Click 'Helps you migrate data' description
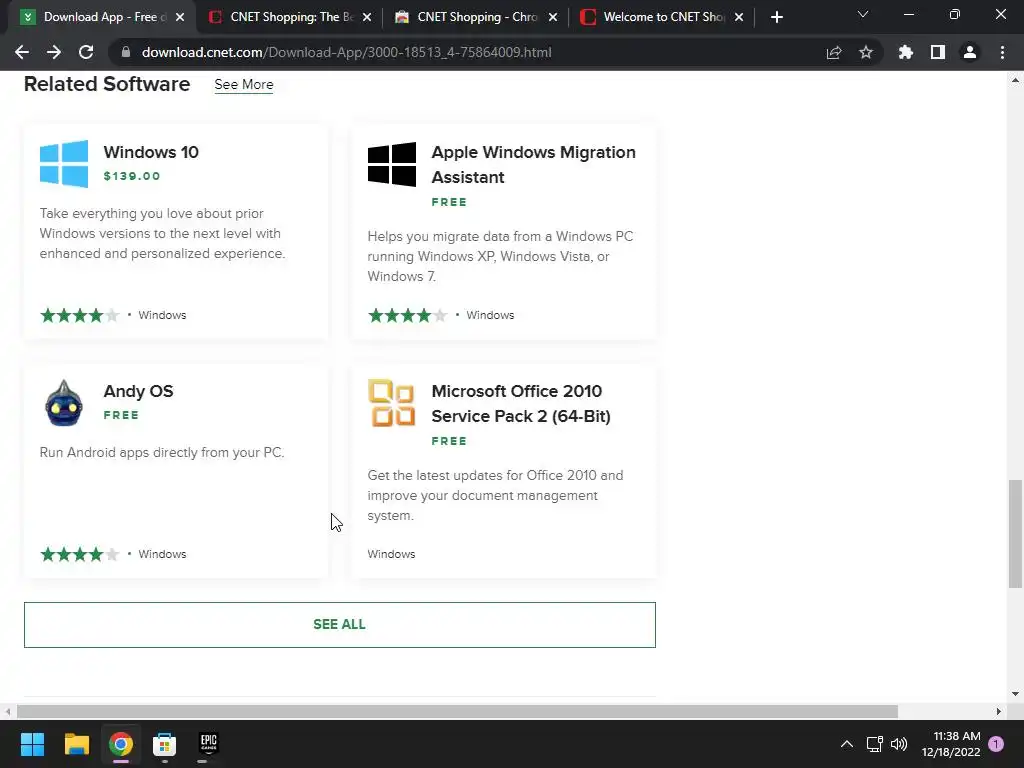The width and height of the screenshot is (1024, 768). click(500, 257)
